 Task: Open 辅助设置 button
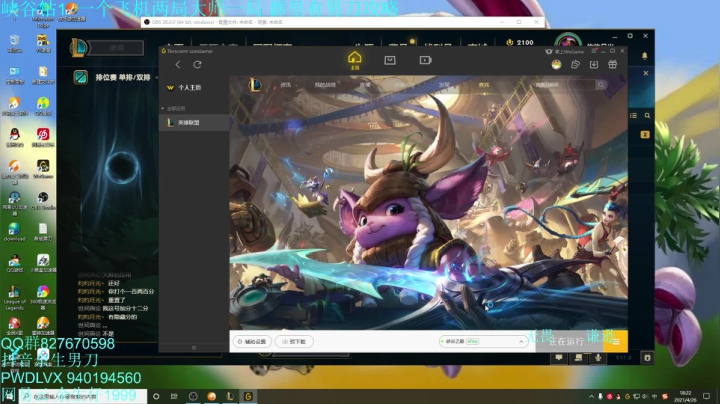tap(252, 342)
